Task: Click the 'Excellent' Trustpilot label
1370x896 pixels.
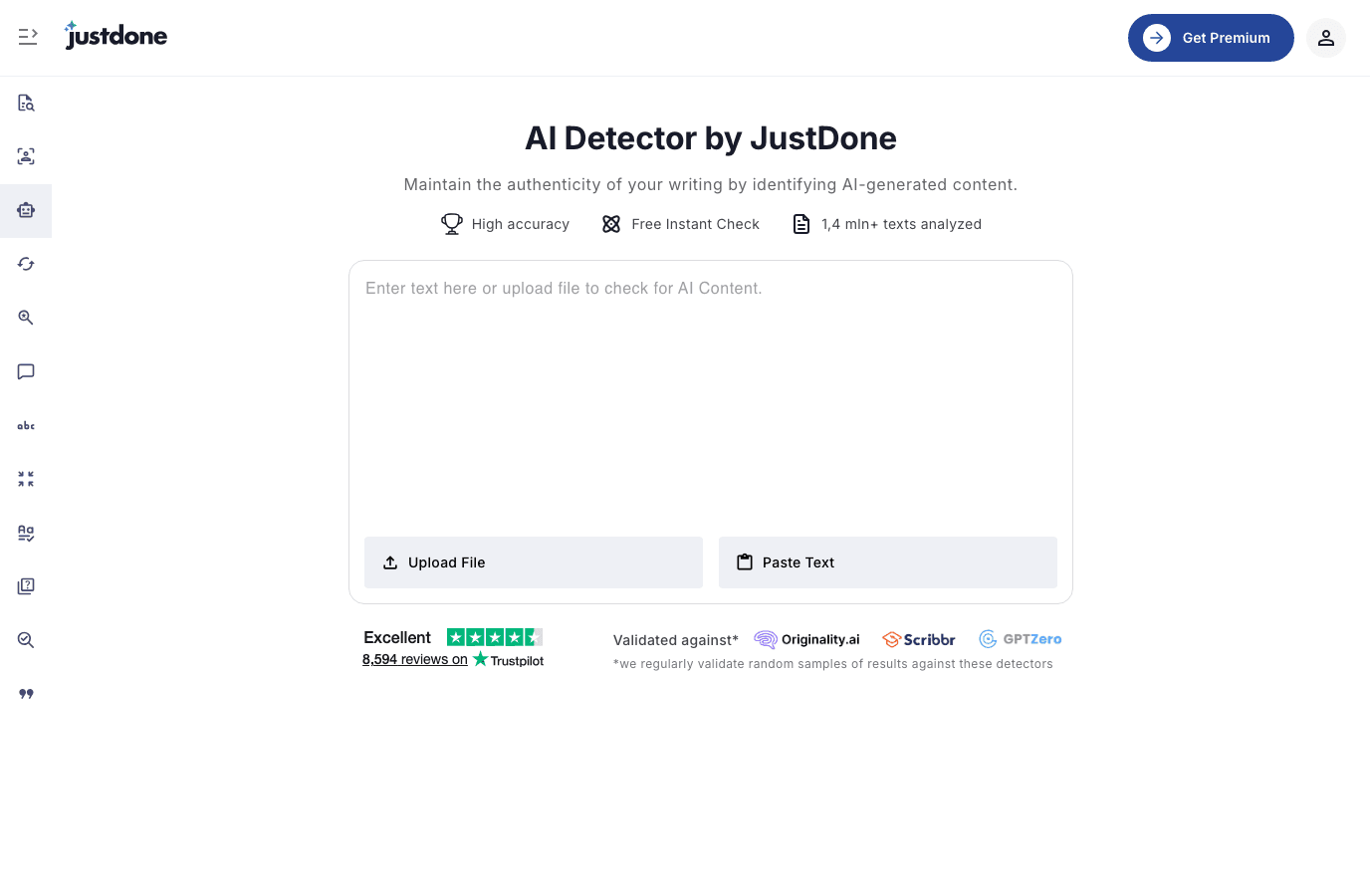Action: [x=397, y=637]
